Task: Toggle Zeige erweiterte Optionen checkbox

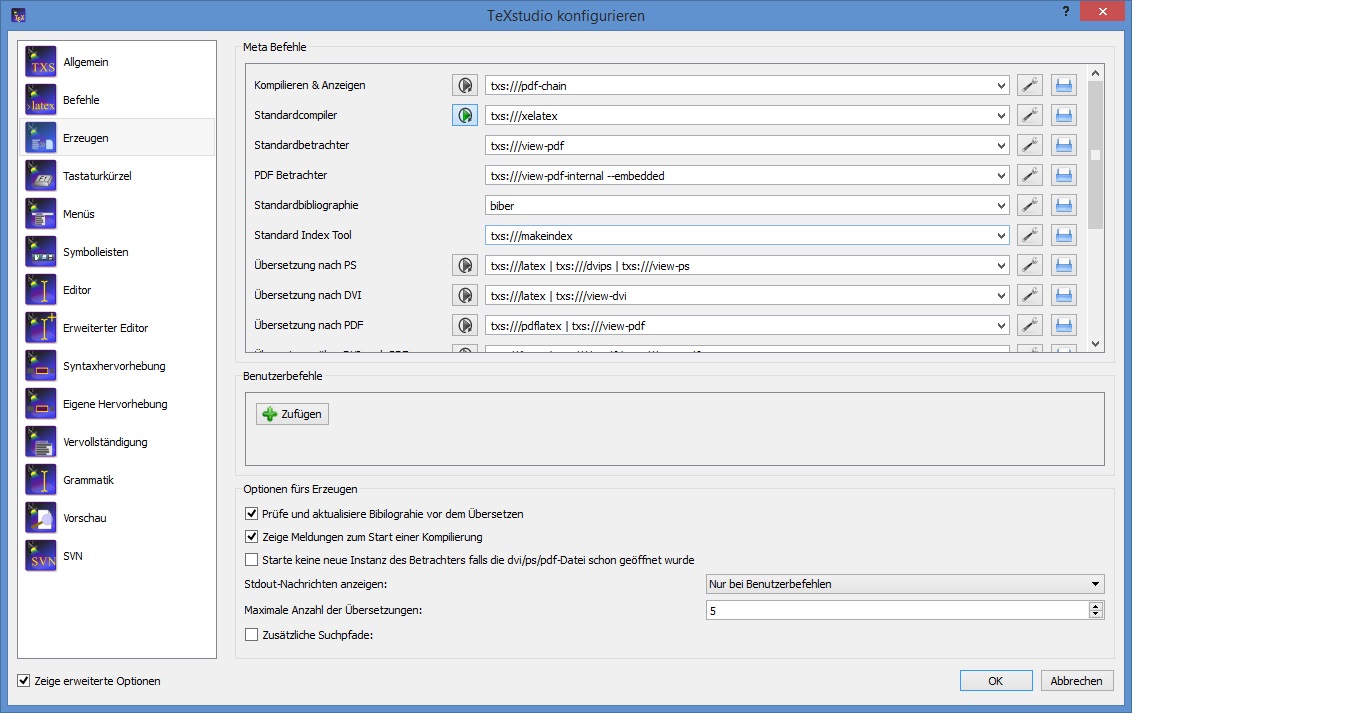Action: point(24,681)
